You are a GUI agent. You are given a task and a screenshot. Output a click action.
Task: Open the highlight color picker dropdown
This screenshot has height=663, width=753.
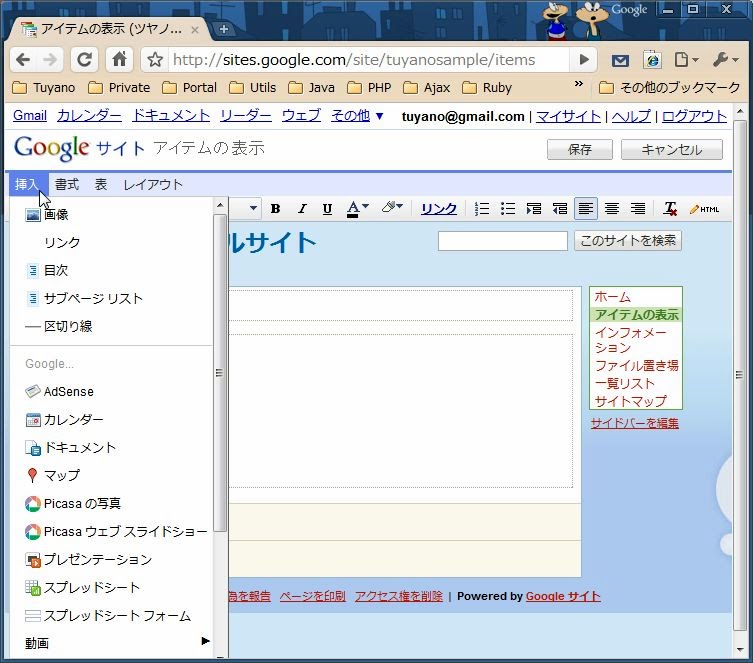(392, 209)
